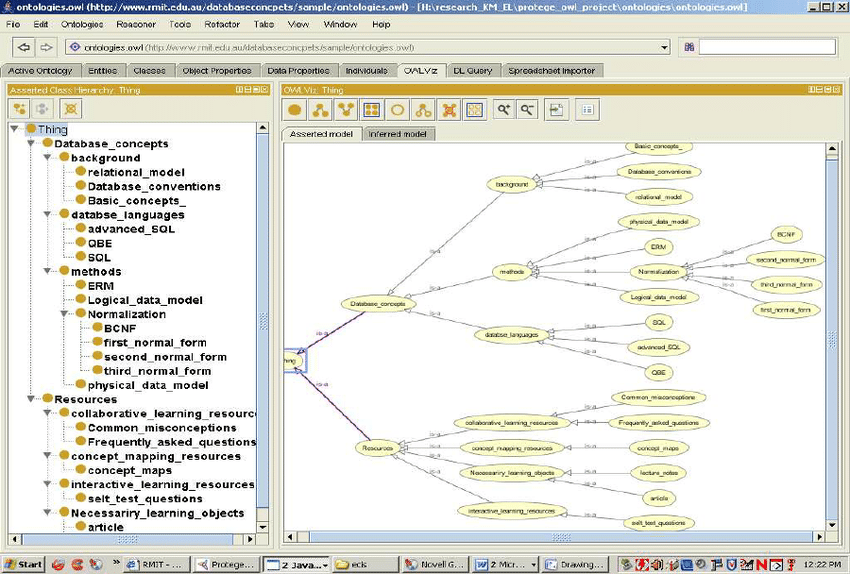This screenshot has height=574, width=850.
Task: Collapse the Resources tree node
Action: pos(31,399)
